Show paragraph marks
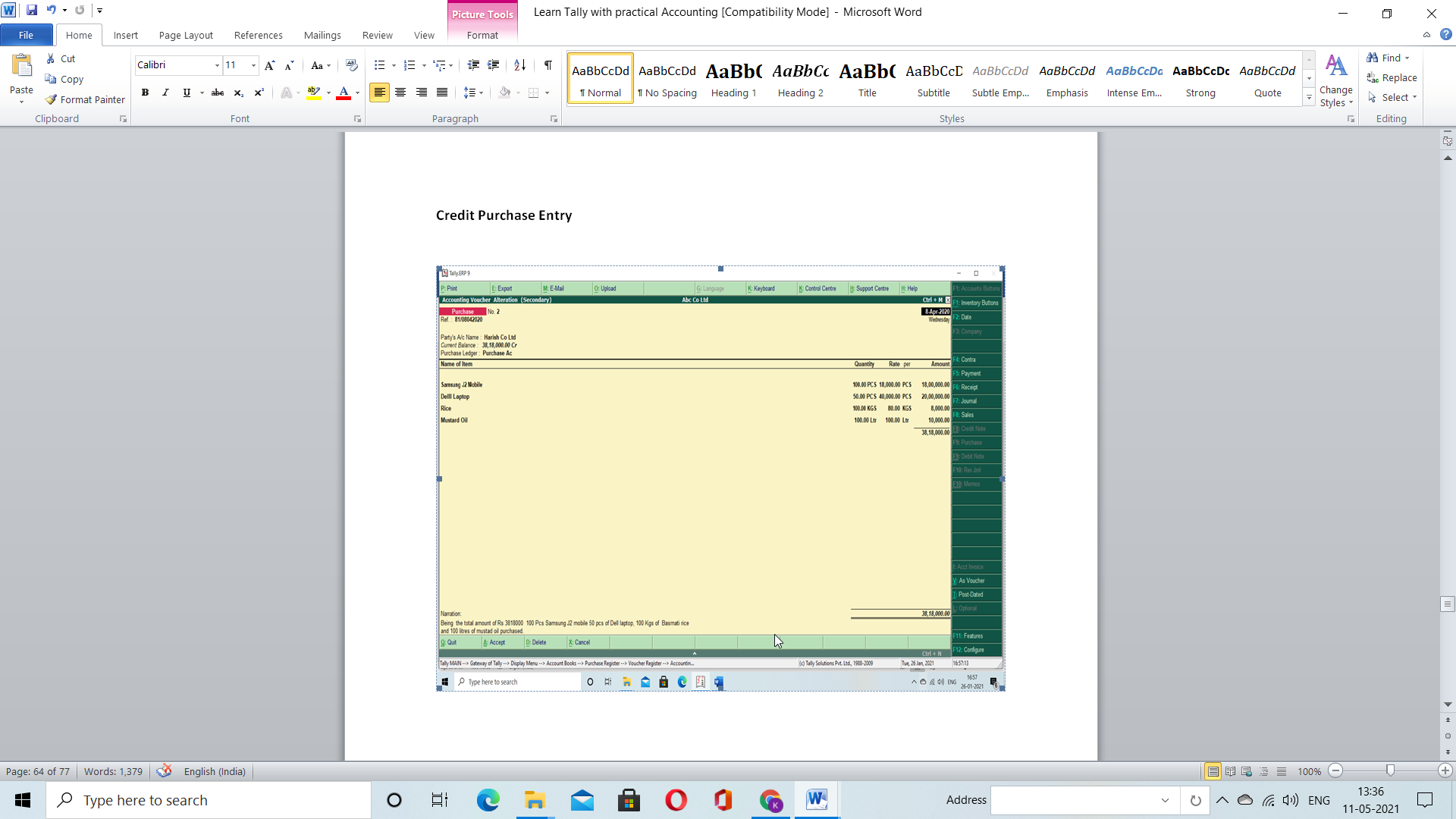 point(548,65)
